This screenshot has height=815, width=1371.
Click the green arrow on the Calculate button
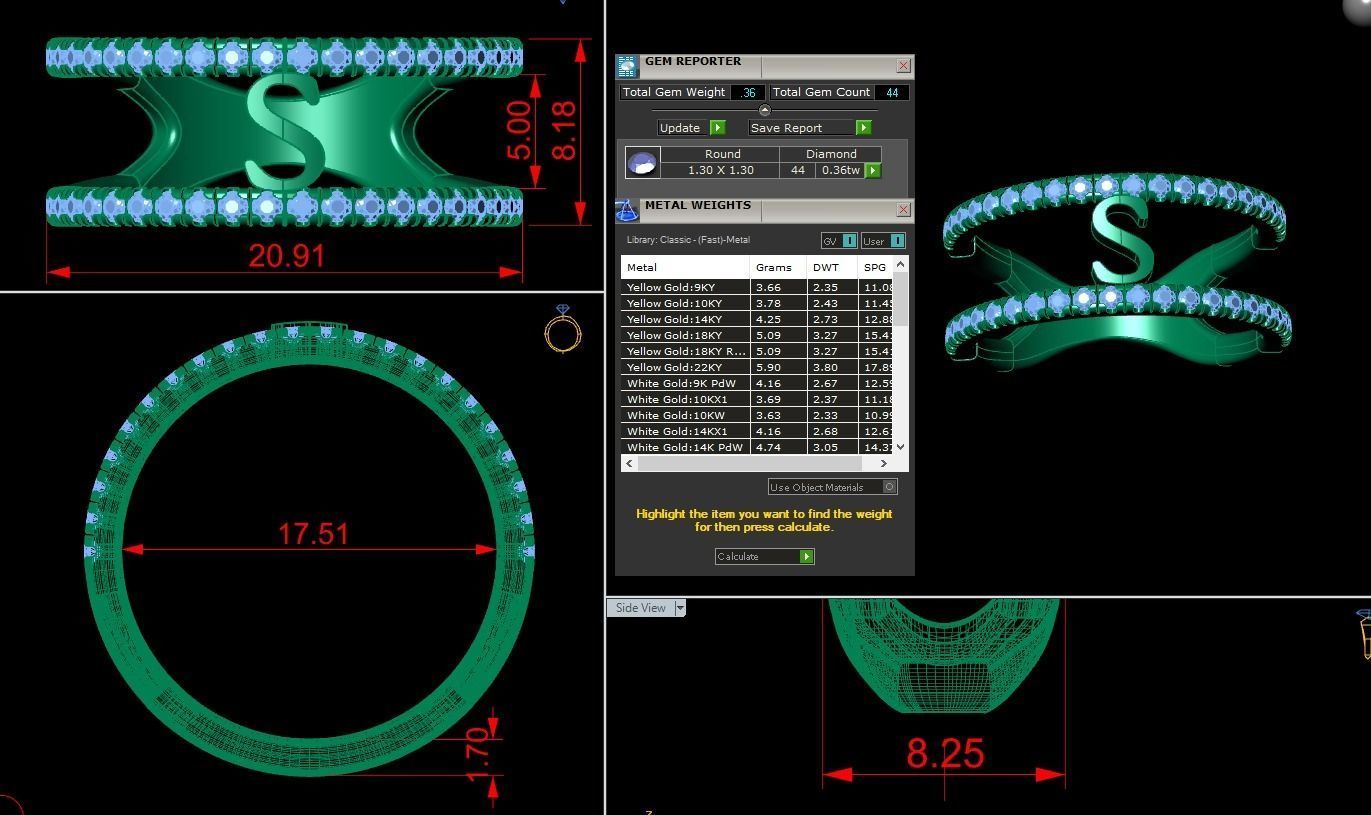tap(806, 556)
